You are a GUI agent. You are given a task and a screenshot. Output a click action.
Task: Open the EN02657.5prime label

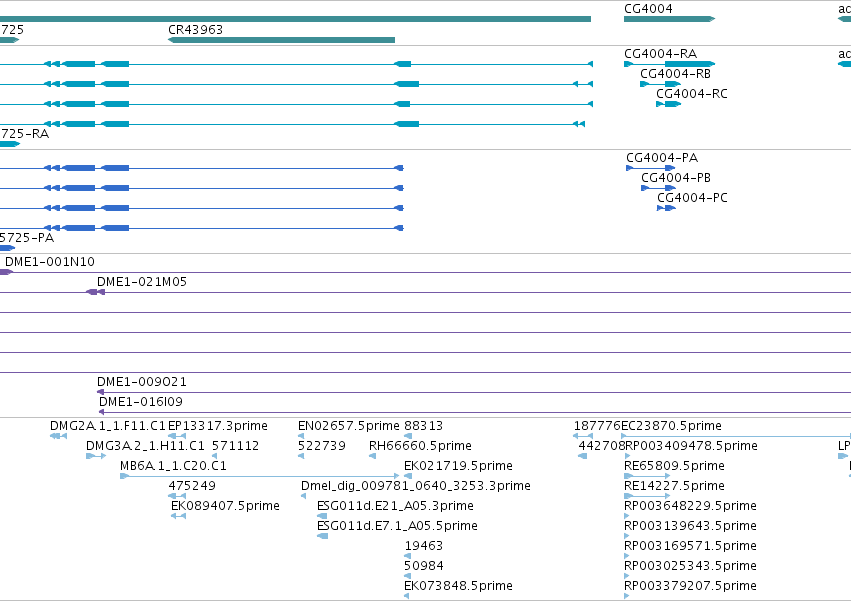click(x=348, y=426)
